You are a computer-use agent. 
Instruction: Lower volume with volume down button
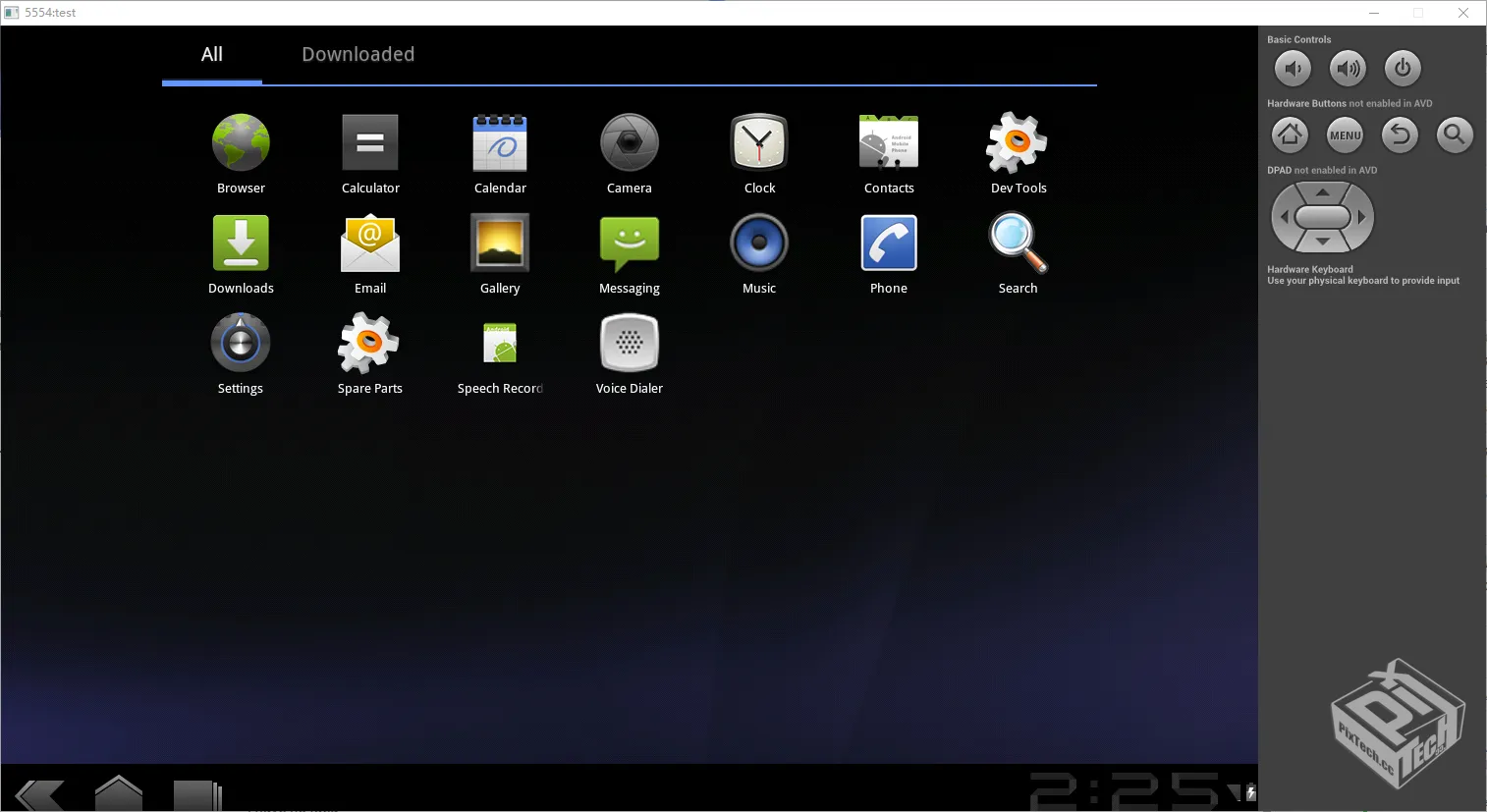(1293, 69)
